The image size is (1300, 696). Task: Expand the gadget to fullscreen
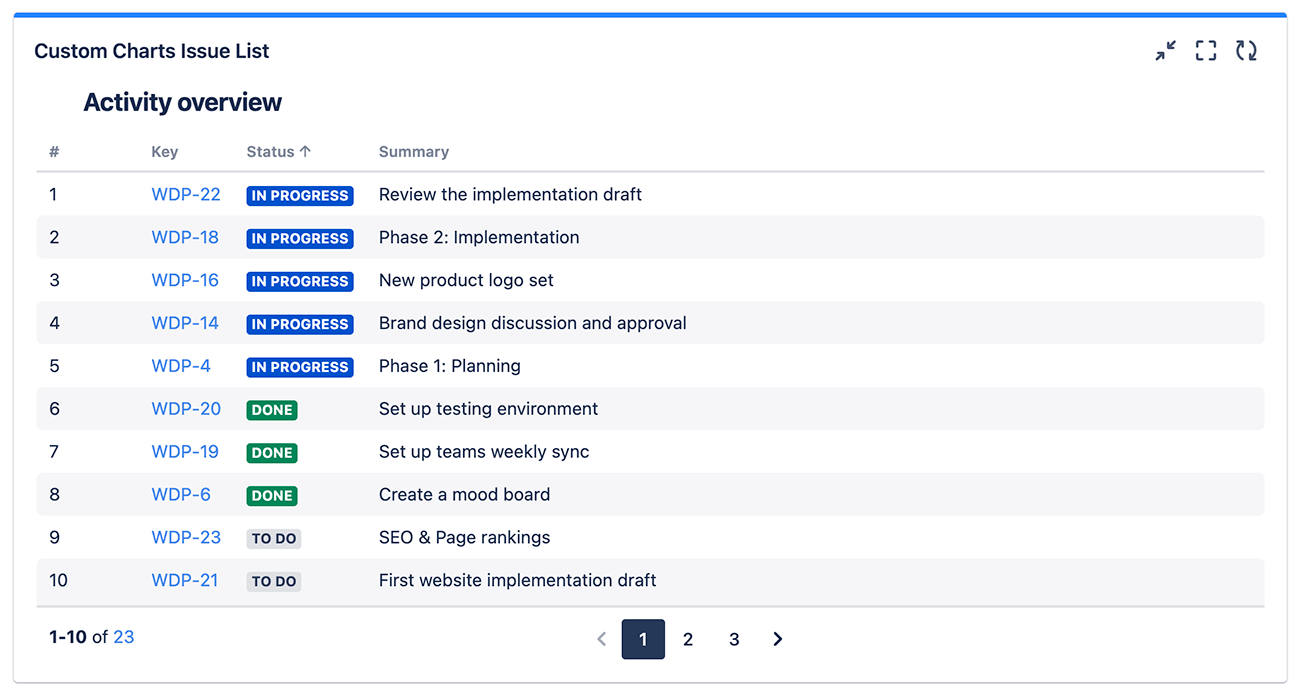pyautogui.click(x=1205, y=50)
